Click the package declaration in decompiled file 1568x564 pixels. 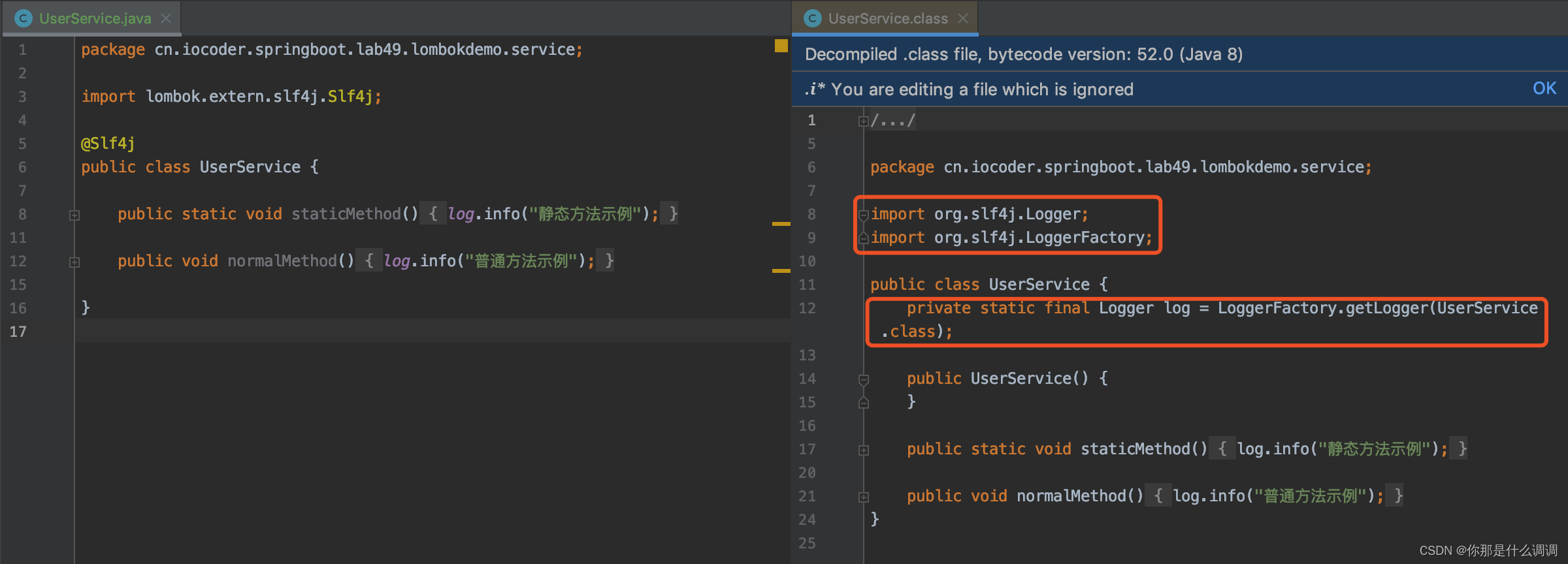point(1121,167)
